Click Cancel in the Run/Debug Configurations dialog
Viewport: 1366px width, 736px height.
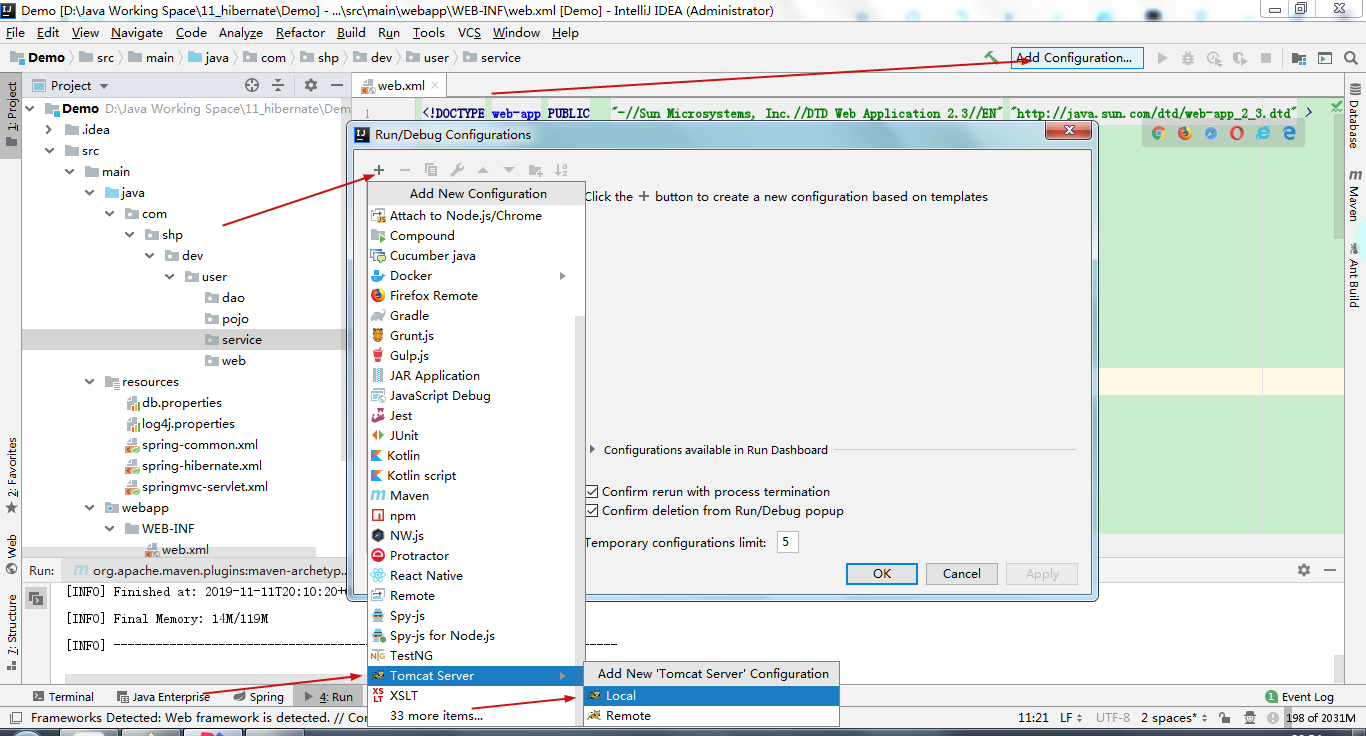962,574
